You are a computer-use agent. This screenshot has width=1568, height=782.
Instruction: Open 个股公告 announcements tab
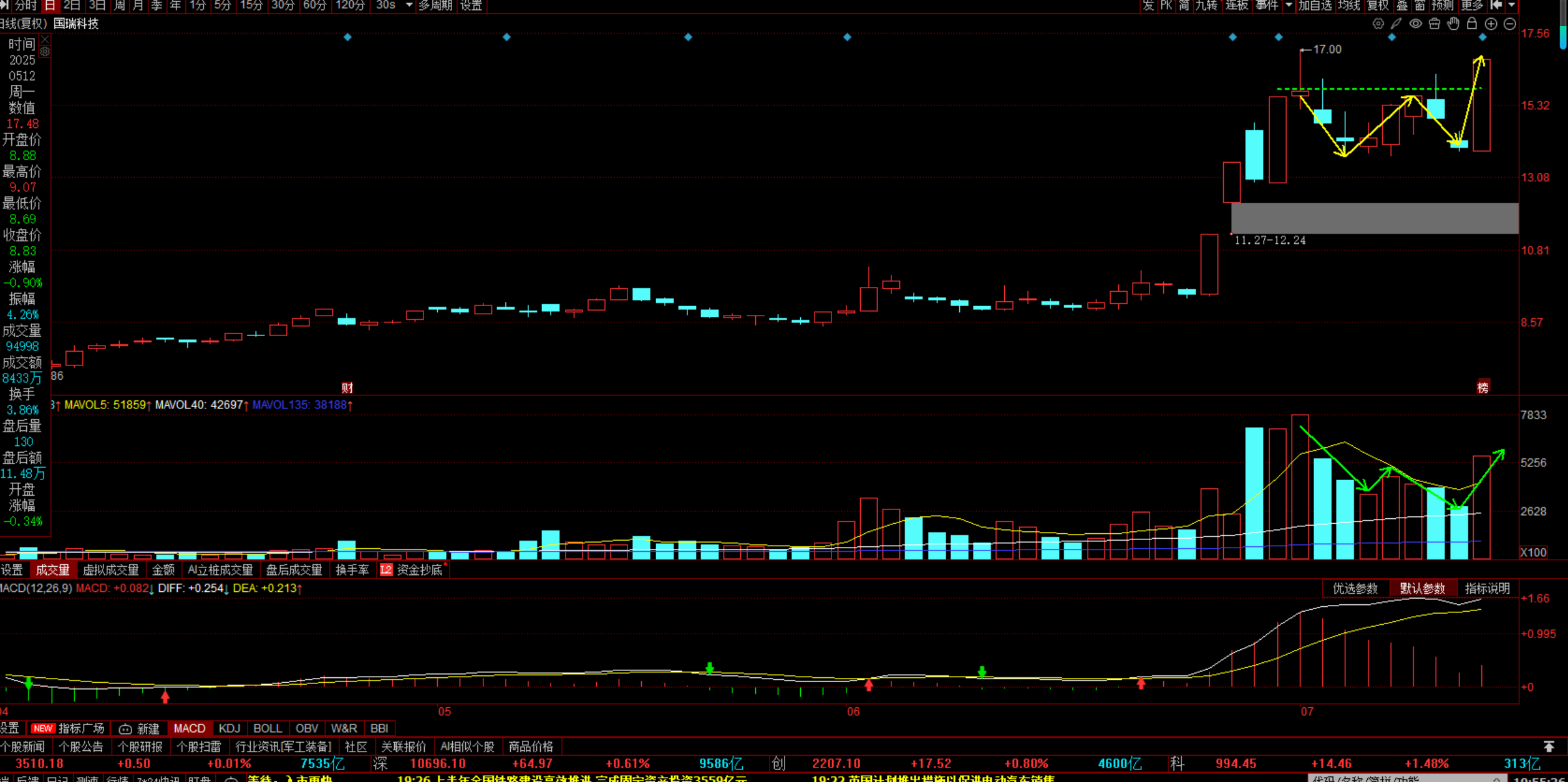click(x=80, y=746)
